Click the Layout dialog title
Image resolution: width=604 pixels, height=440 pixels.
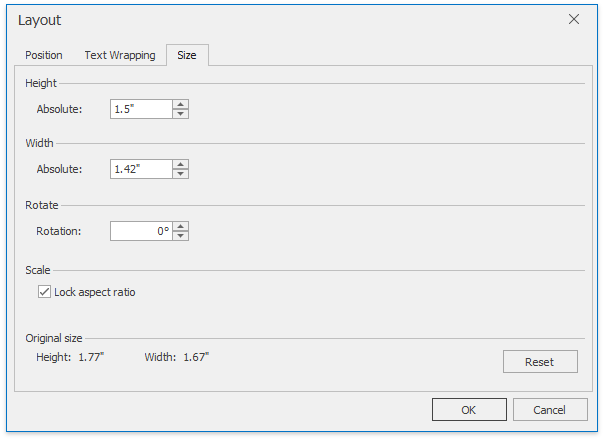point(39,20)
